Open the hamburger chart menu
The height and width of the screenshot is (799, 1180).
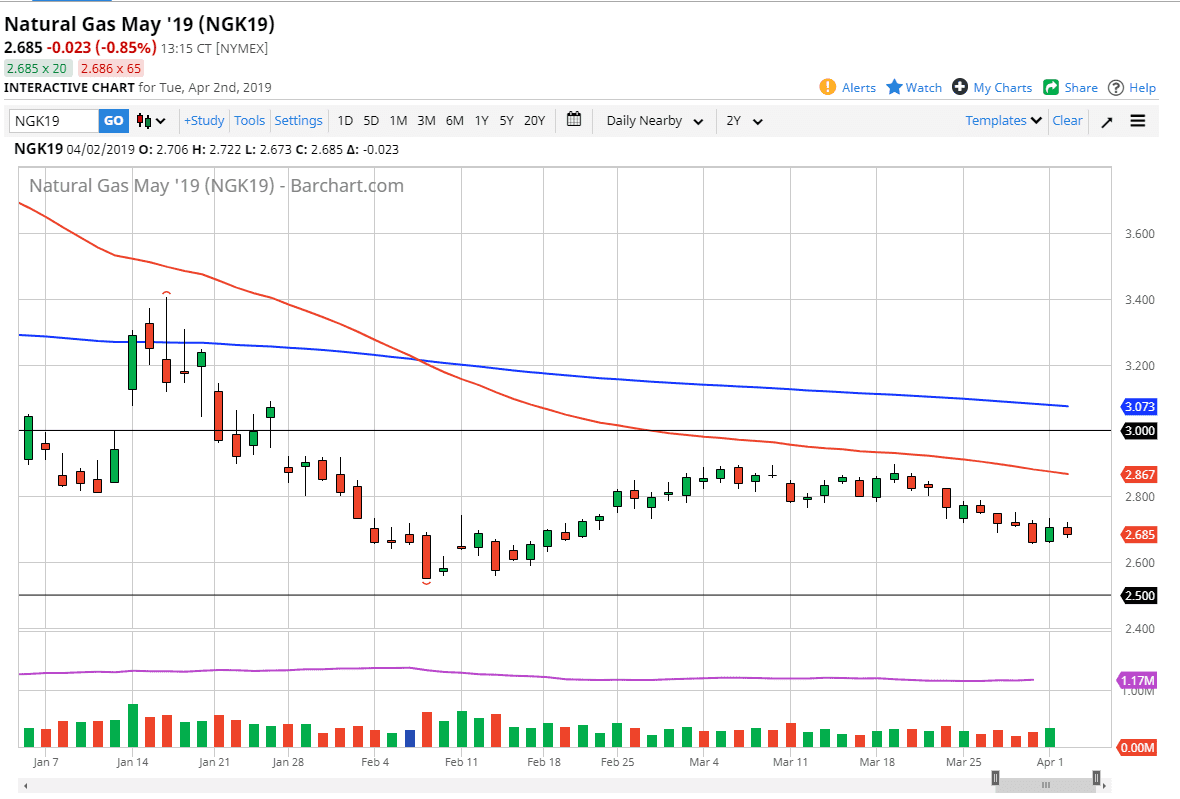[x=1138, y=121]
